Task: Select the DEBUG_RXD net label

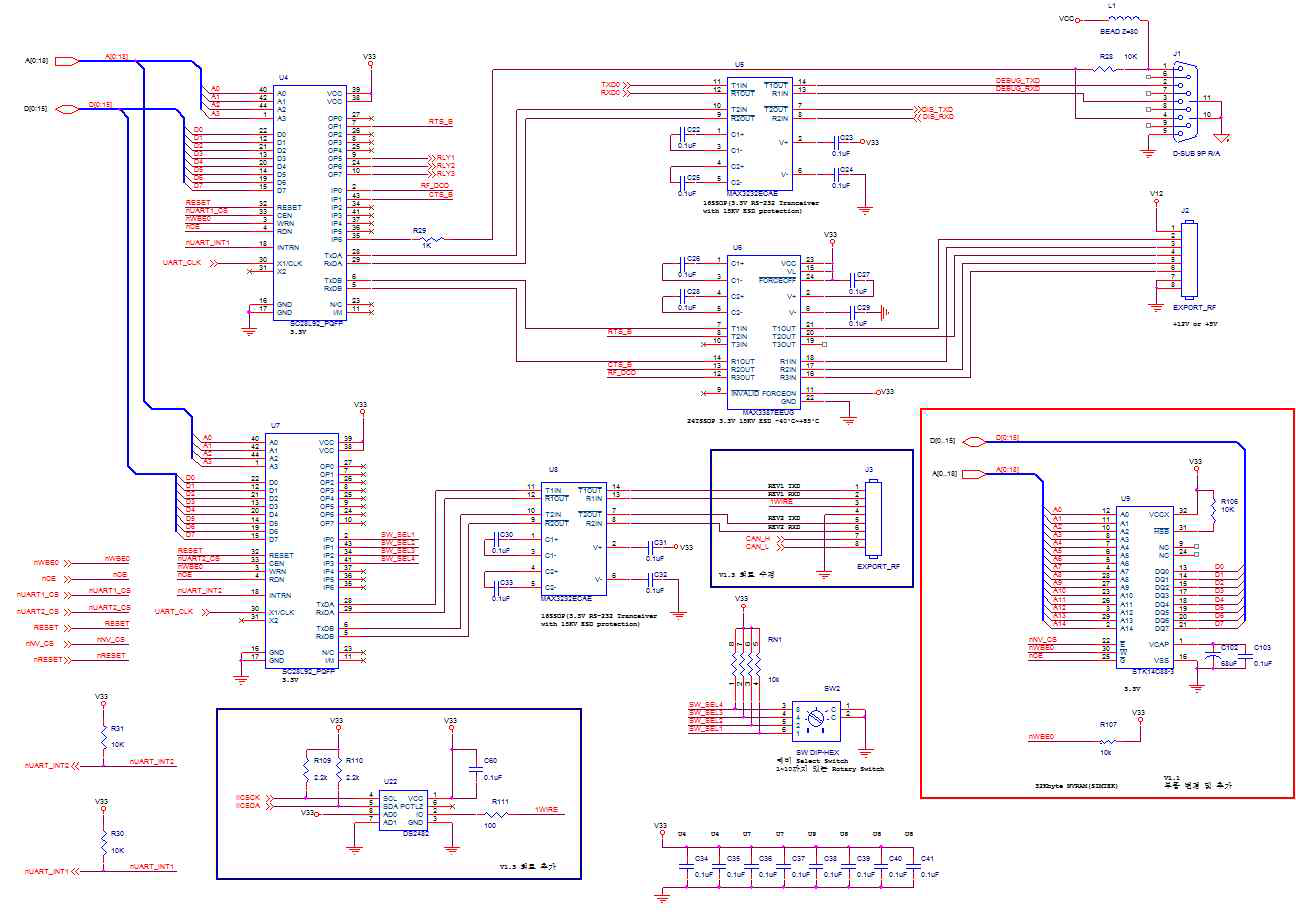Action: pos(1018,88)
